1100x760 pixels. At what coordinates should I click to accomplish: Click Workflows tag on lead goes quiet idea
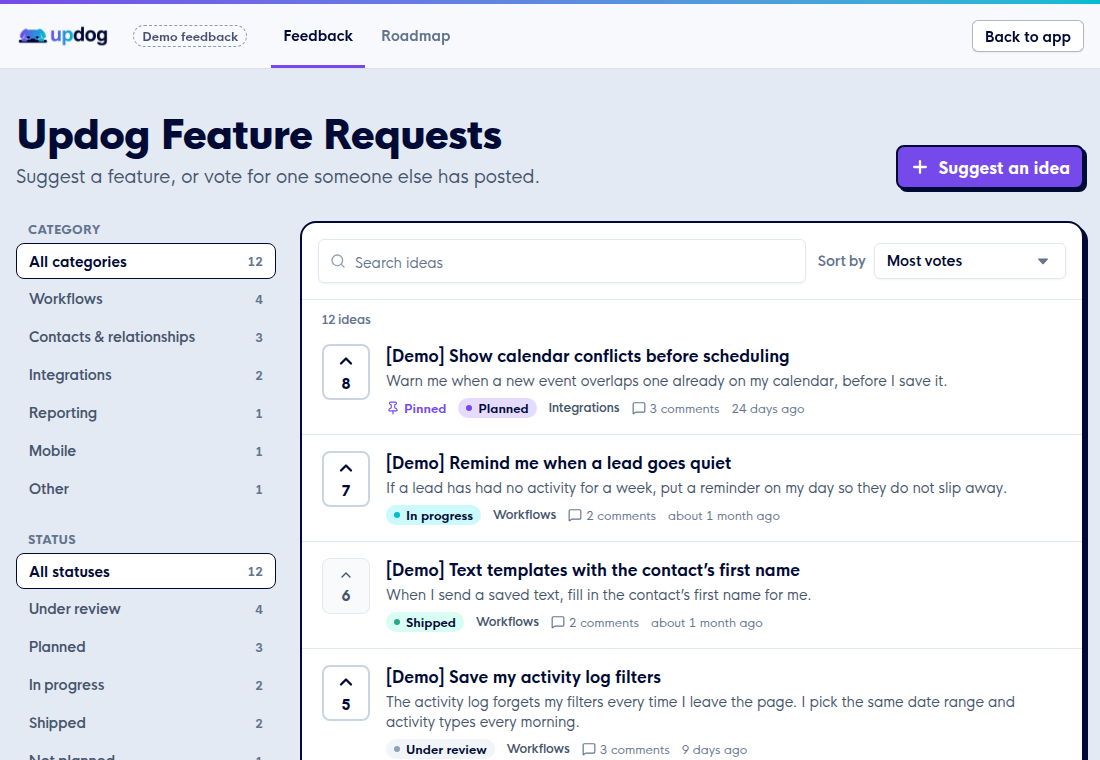coord(525,515)
